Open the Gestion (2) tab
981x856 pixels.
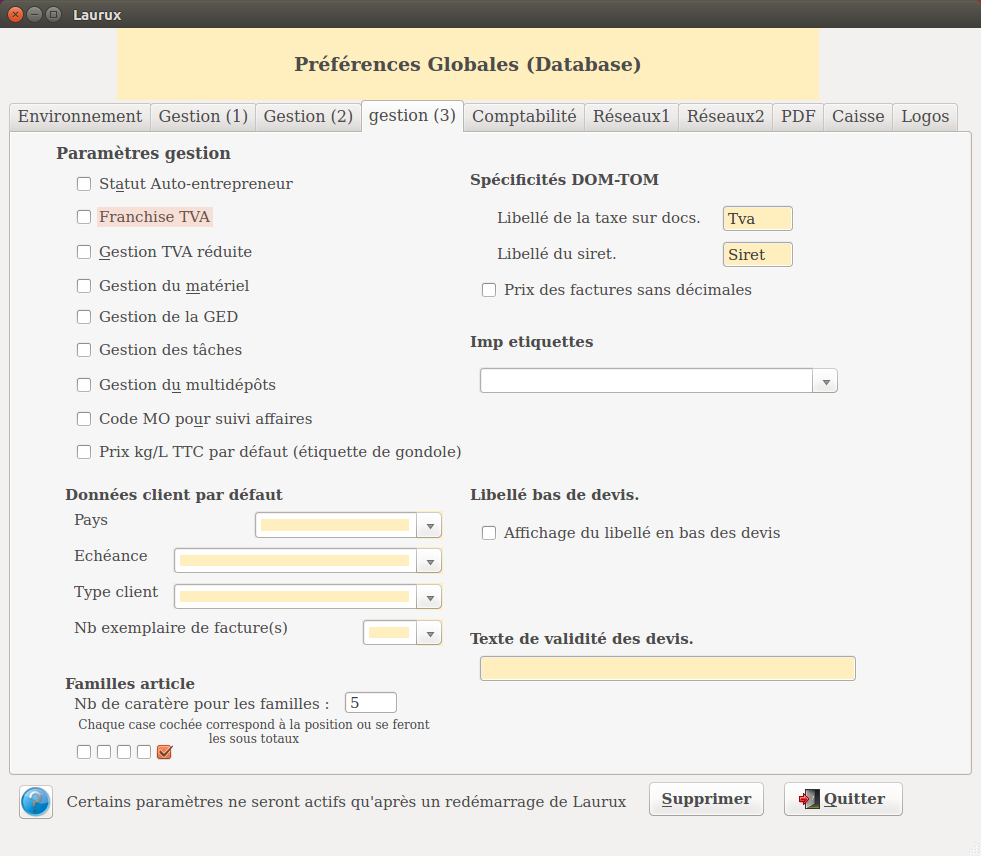[x=308, y=117]
